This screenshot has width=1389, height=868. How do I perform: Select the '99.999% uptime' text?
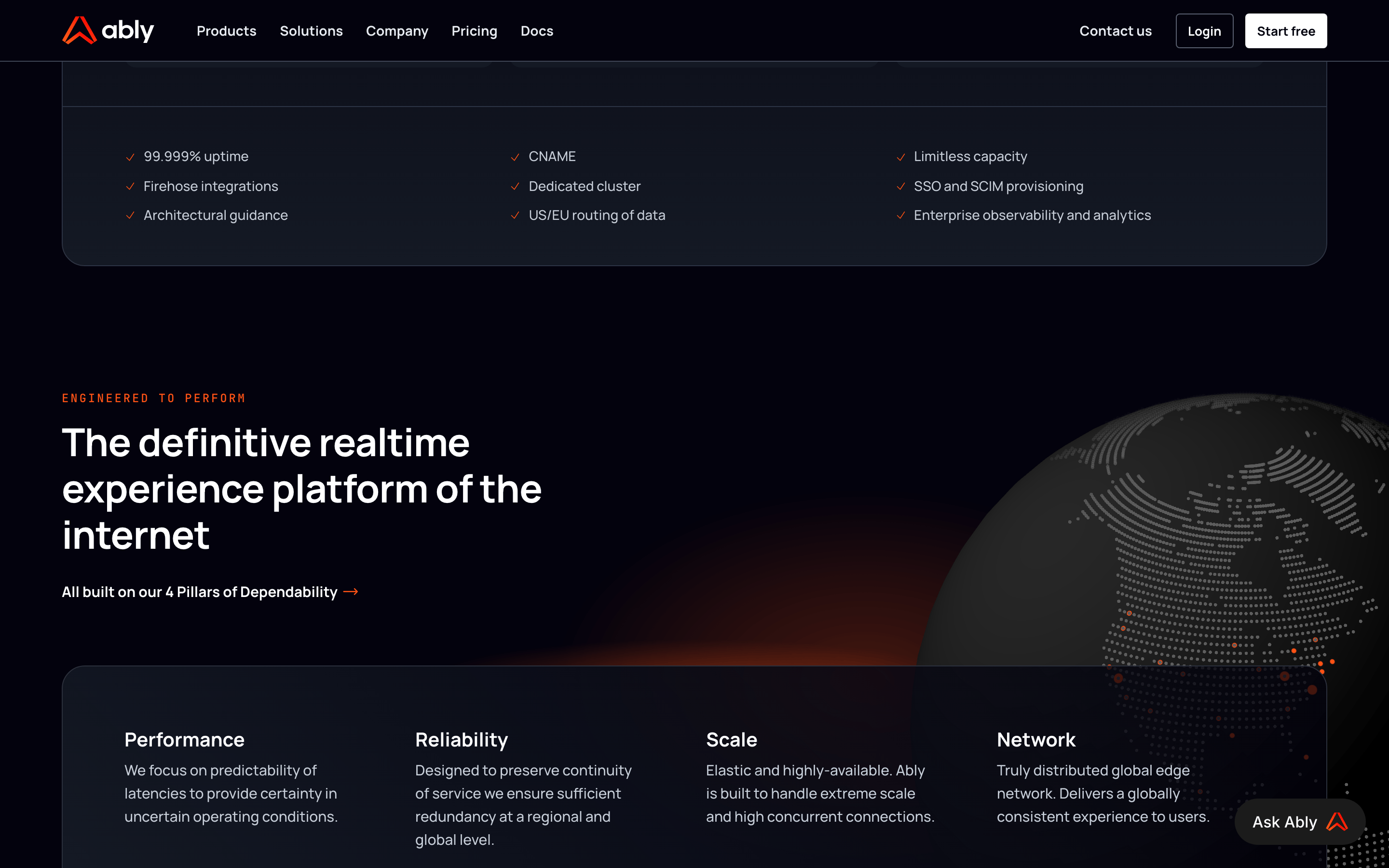coord(196,156)
